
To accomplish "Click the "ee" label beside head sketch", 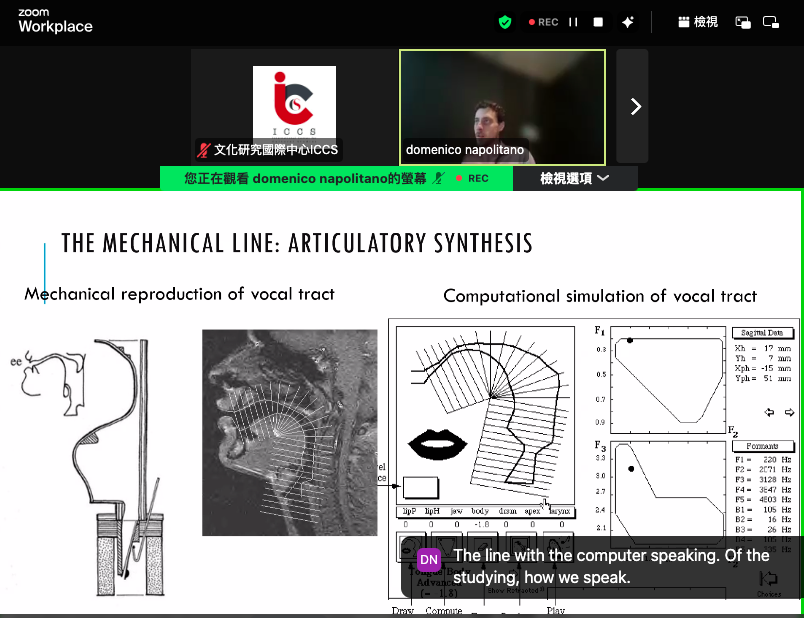I will [x=16, y=361].
